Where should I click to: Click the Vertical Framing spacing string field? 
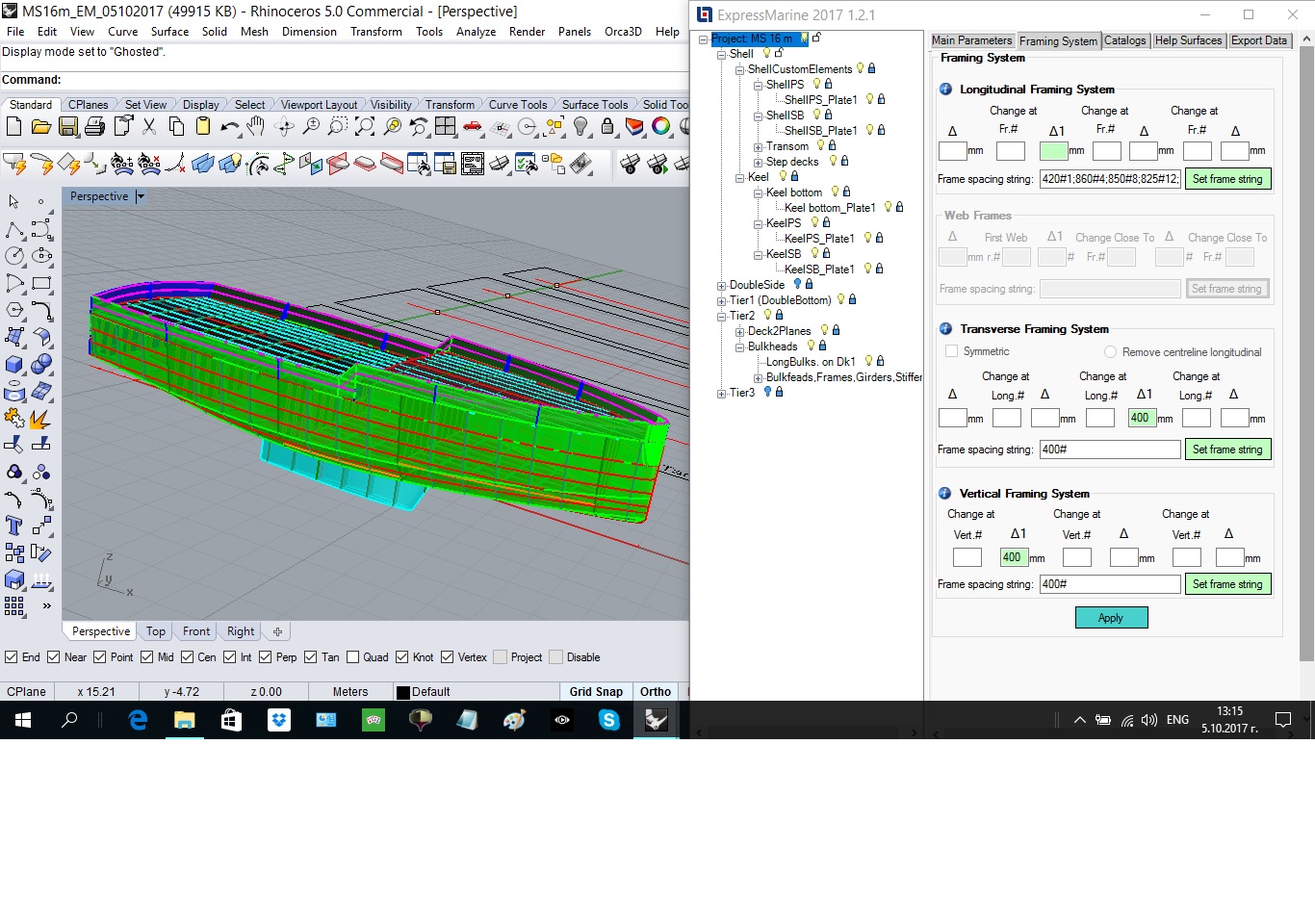point(1109,584)
